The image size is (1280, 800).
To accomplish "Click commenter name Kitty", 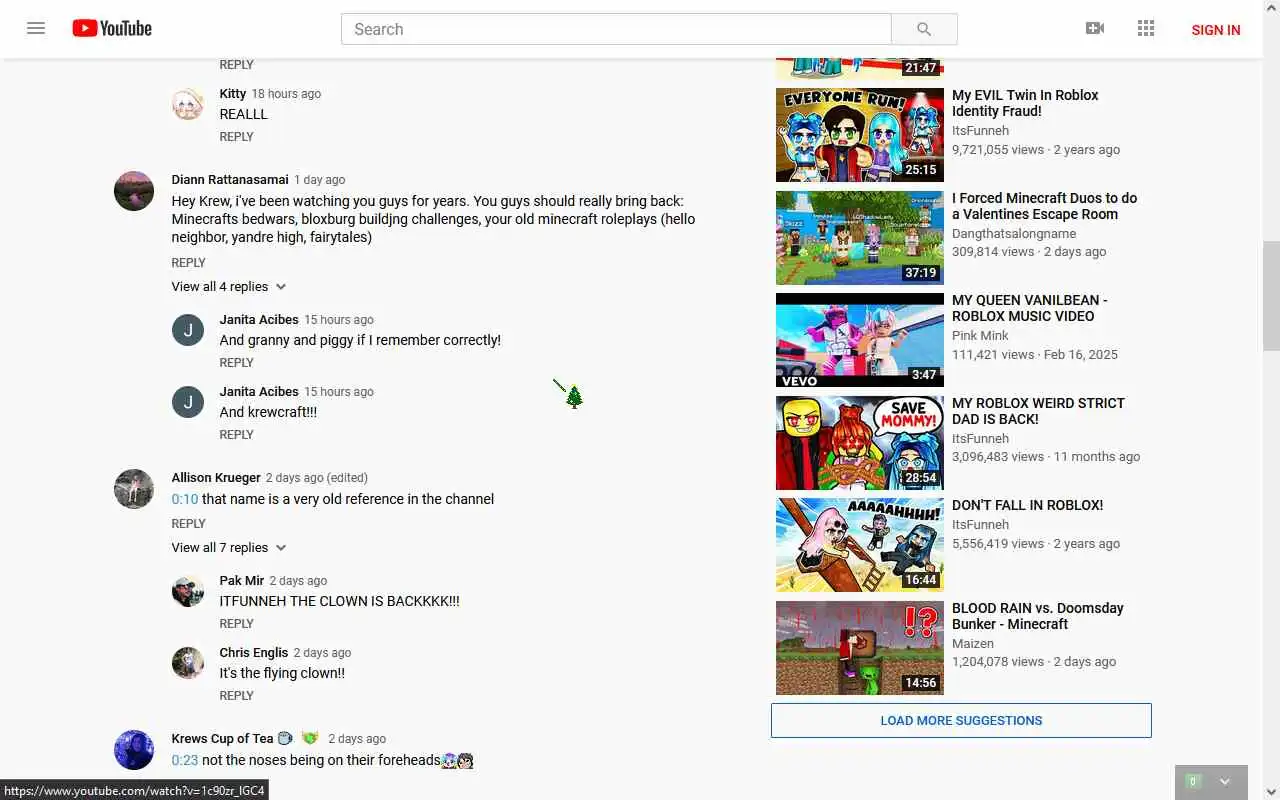I will click(x=233, y=94).
